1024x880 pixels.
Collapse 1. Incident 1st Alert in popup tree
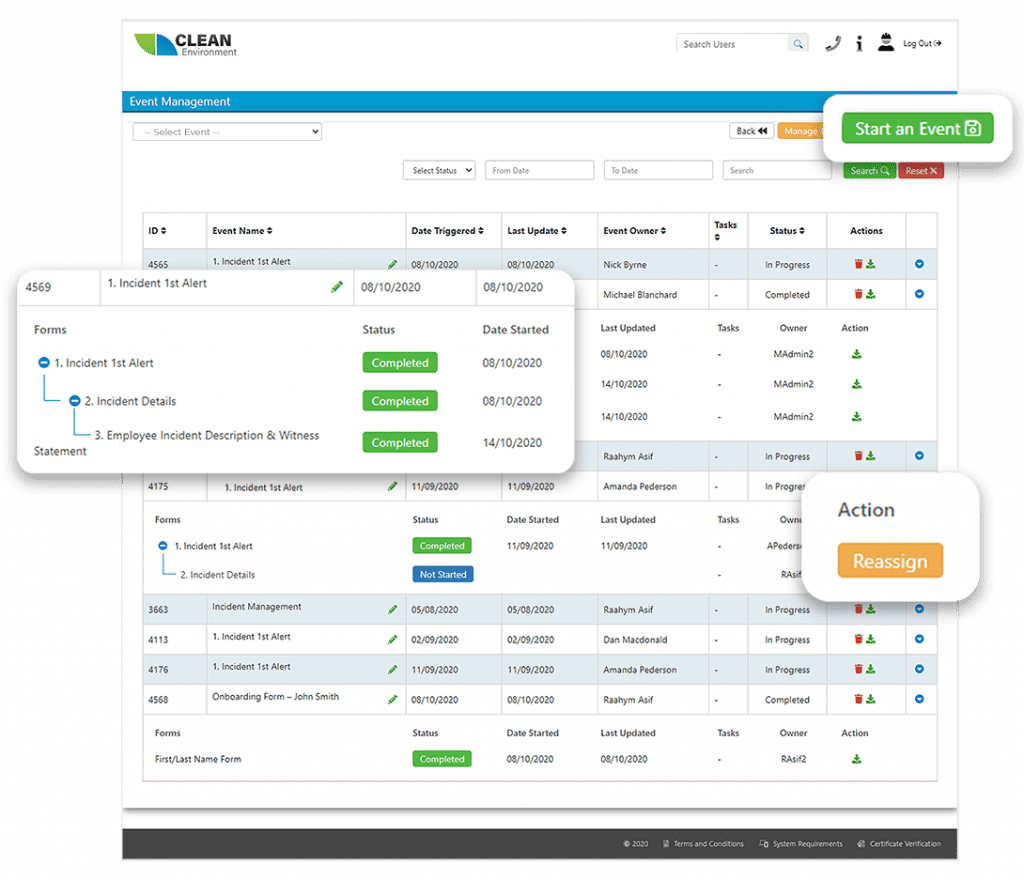point(44,362)
